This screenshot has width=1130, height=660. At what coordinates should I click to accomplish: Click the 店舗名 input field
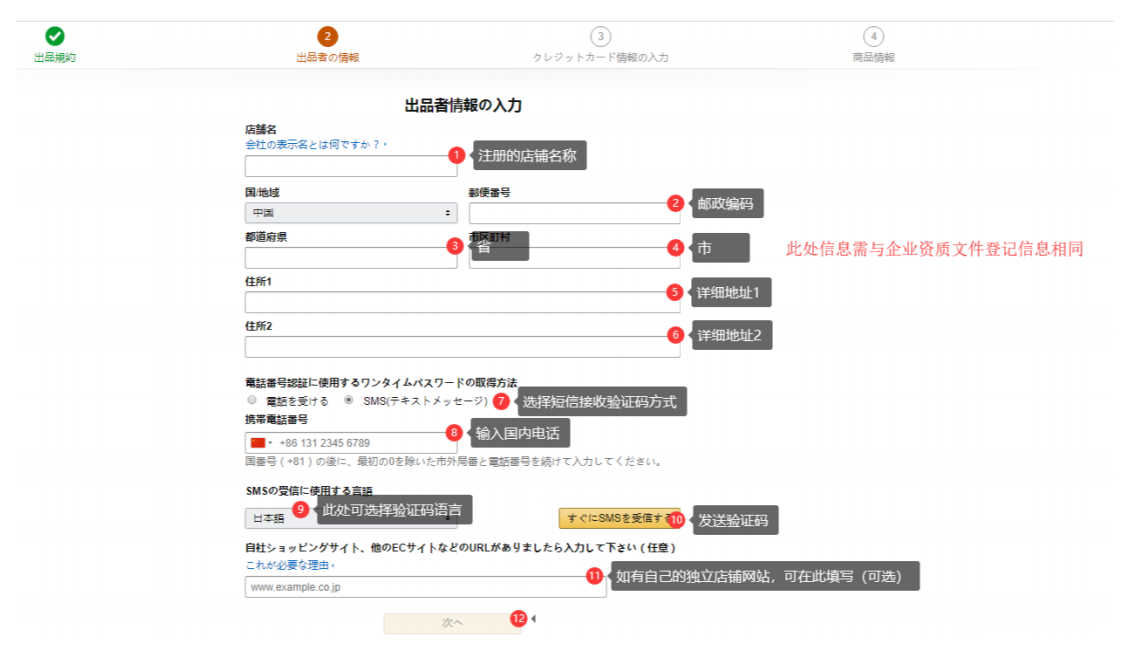pos(350,166)
